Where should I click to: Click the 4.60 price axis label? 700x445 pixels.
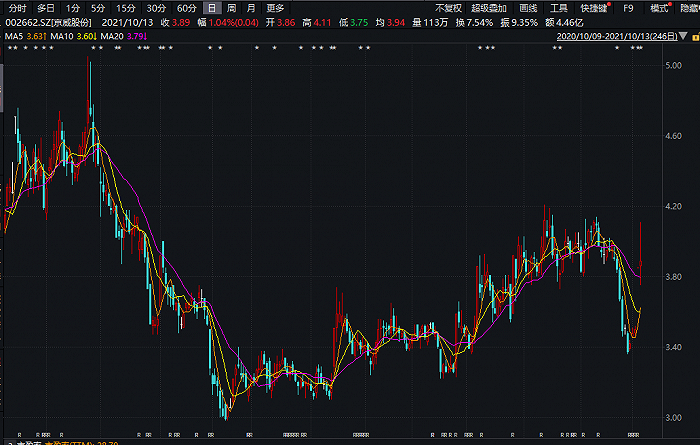674,136
